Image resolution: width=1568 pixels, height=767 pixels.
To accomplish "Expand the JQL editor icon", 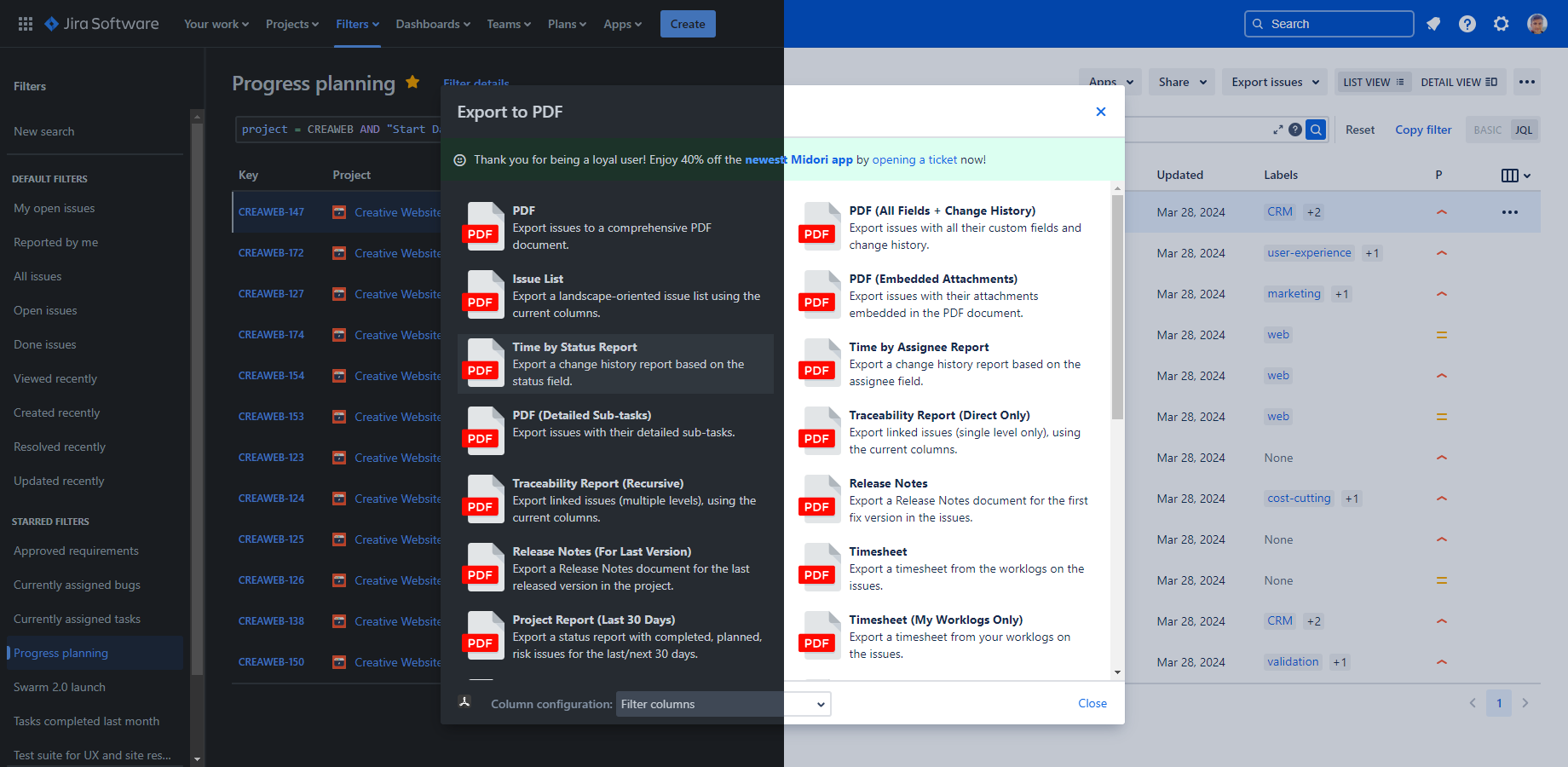I will pyautogui.click(x=1278, y=130).
